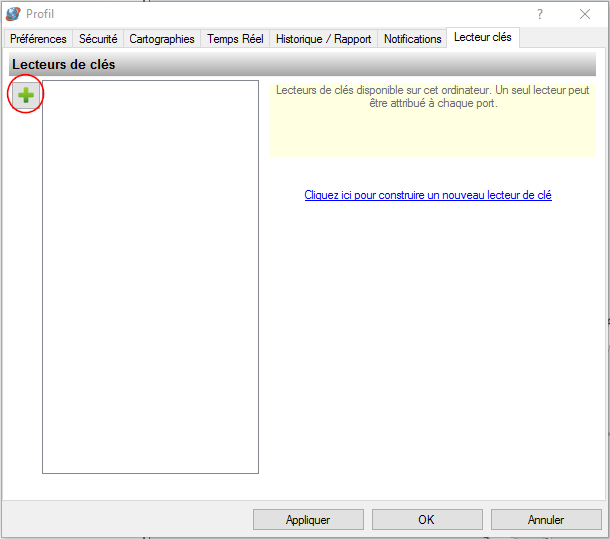This screenshot has height=539, width=610.
Task: Click the Profil app icon in title bar
Action: (13, 14)
